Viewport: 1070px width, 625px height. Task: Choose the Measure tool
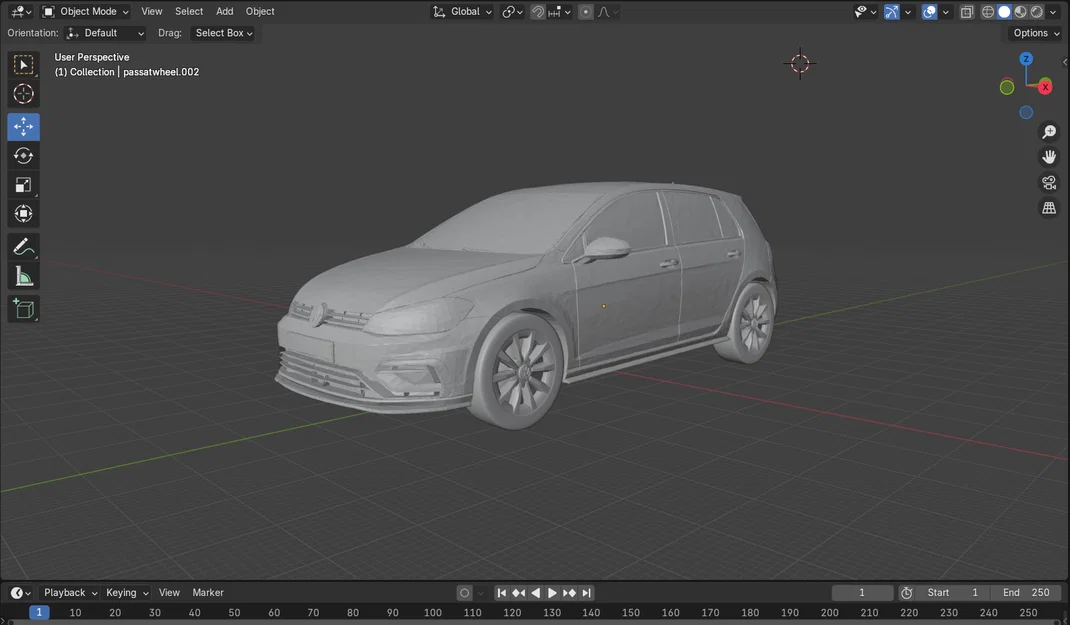[x=23, y=276]
